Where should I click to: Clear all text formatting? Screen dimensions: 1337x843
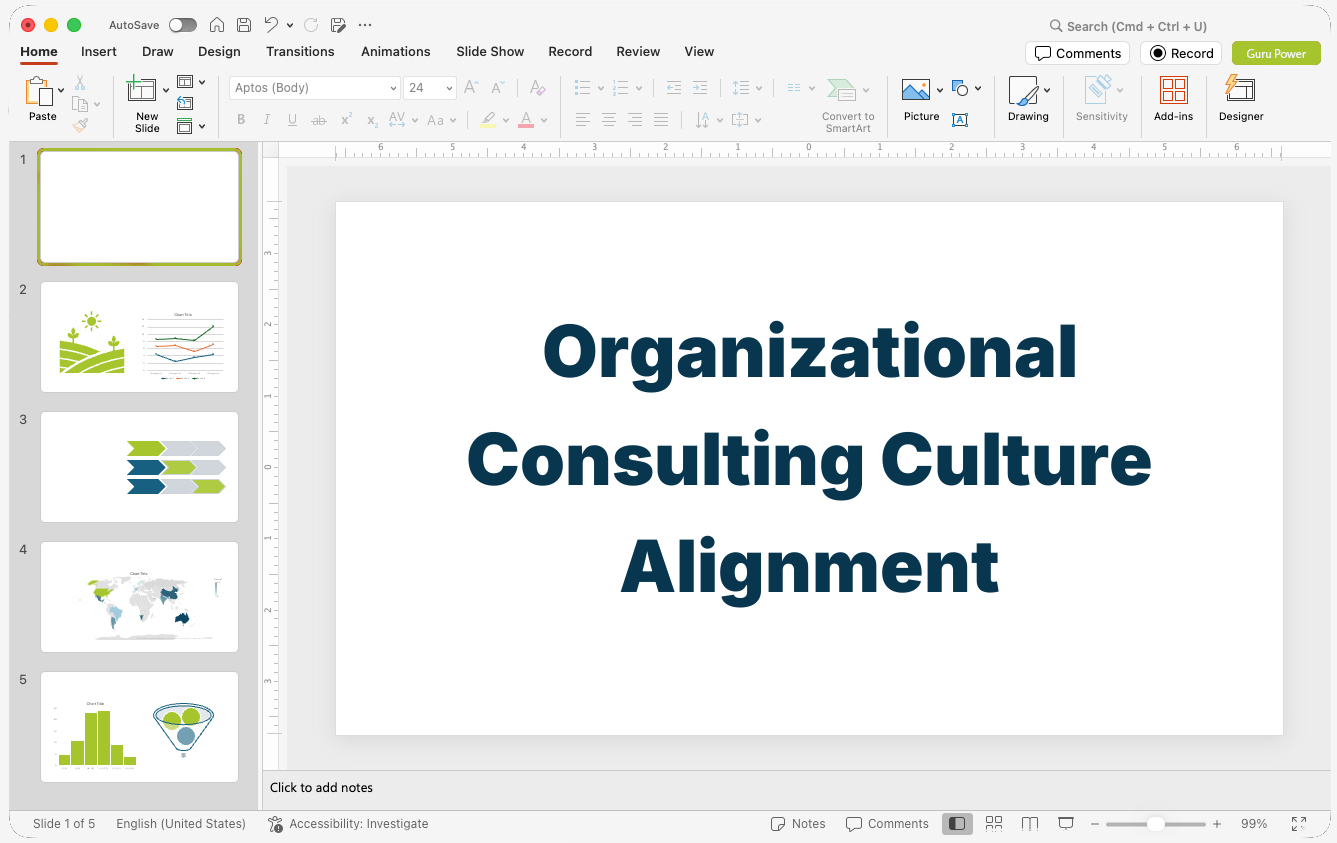coord(538,88)
